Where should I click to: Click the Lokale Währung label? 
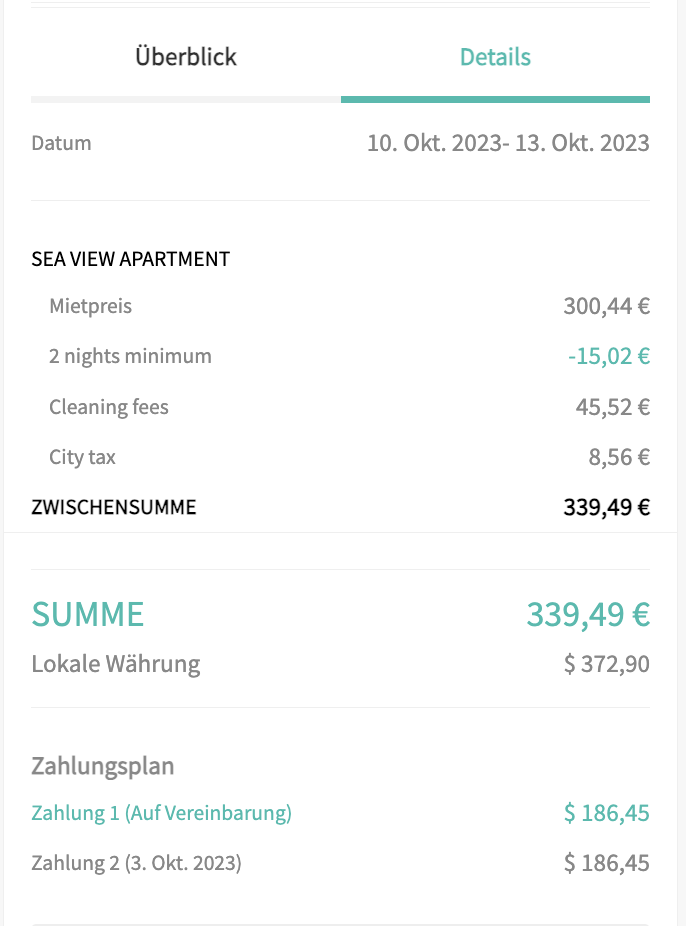pyautogui.click(x=116, y=663)
